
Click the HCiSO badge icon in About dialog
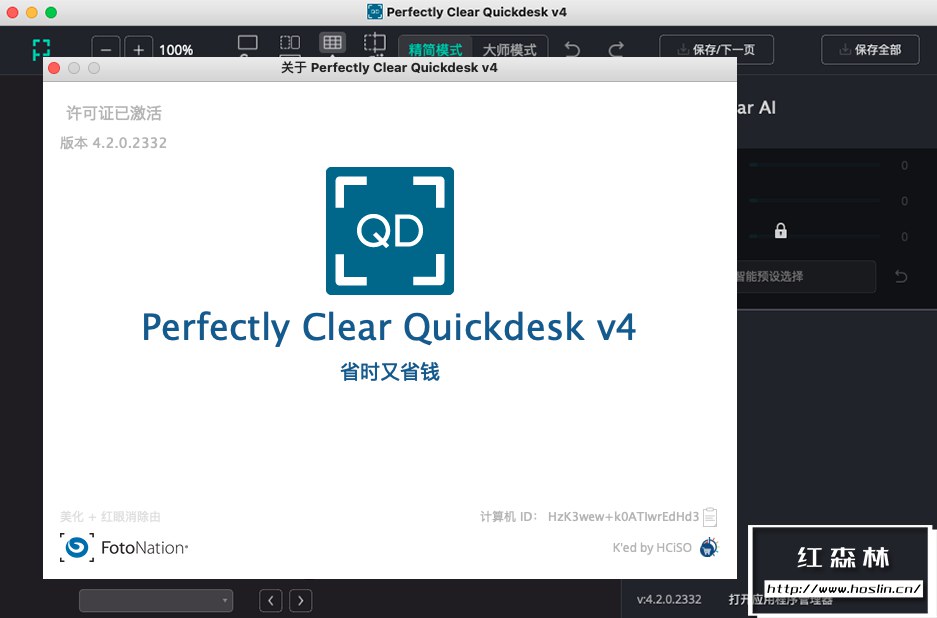pyautogui.click(x=709, y=547)
